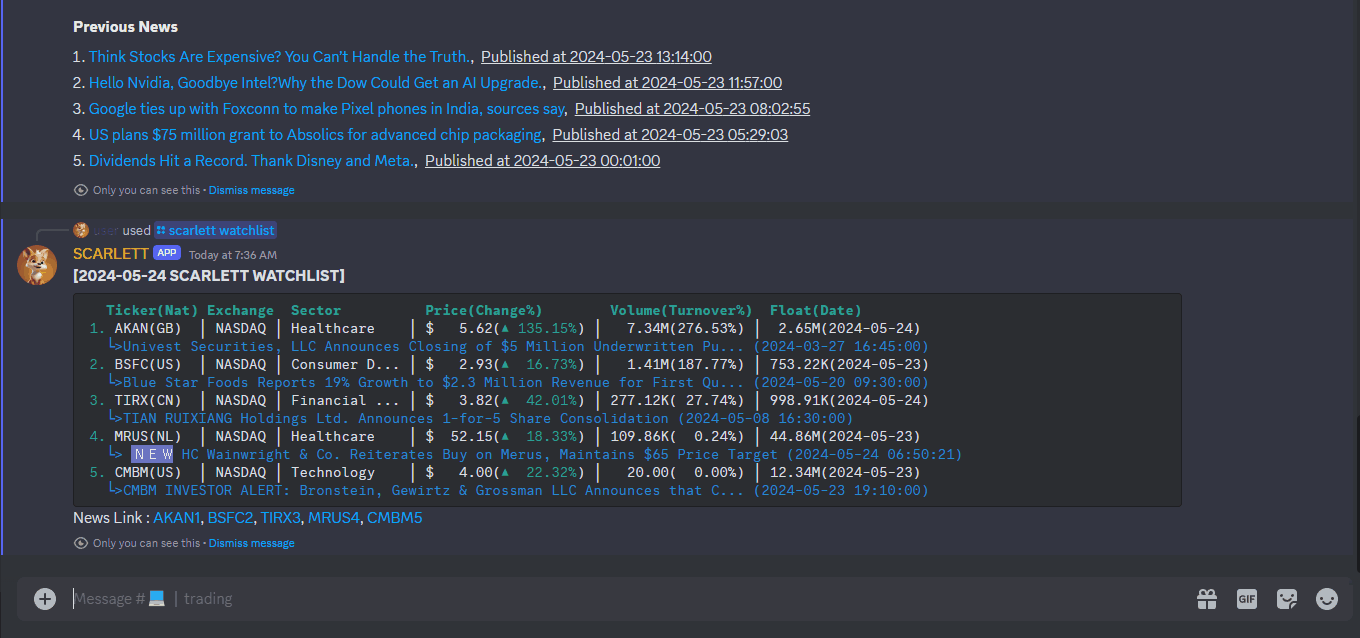Dismiss the Previous News message
1360x638 pixels.
coord(251,190)
